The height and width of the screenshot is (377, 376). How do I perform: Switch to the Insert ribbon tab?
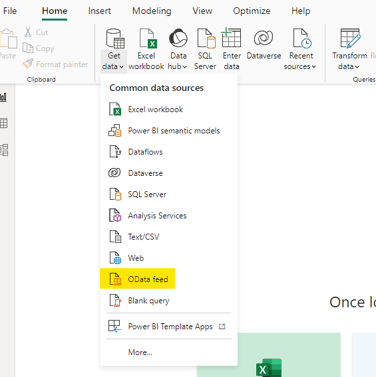click(99, 11)
